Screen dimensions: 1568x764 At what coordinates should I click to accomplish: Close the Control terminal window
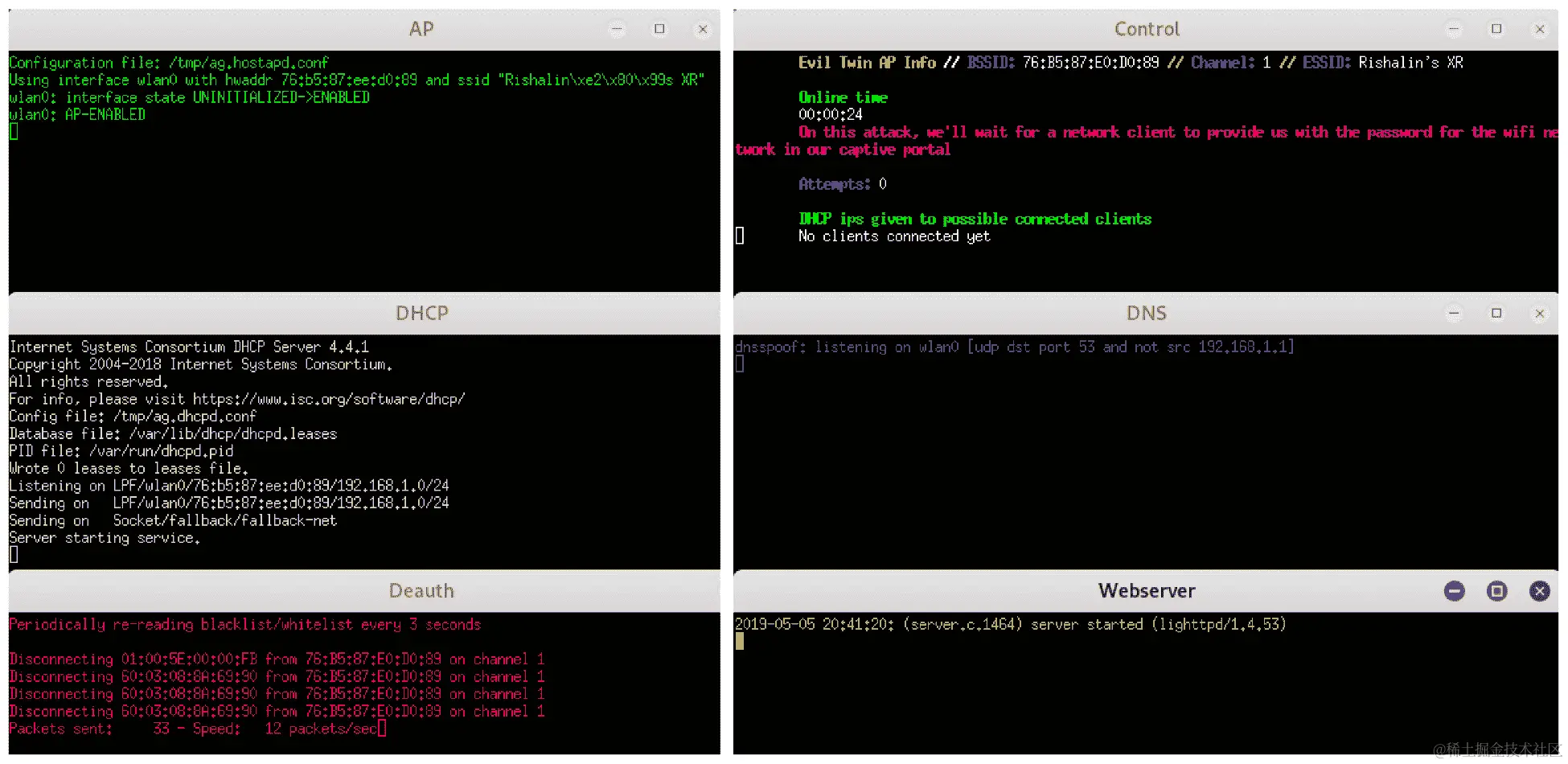point(1540,29)
